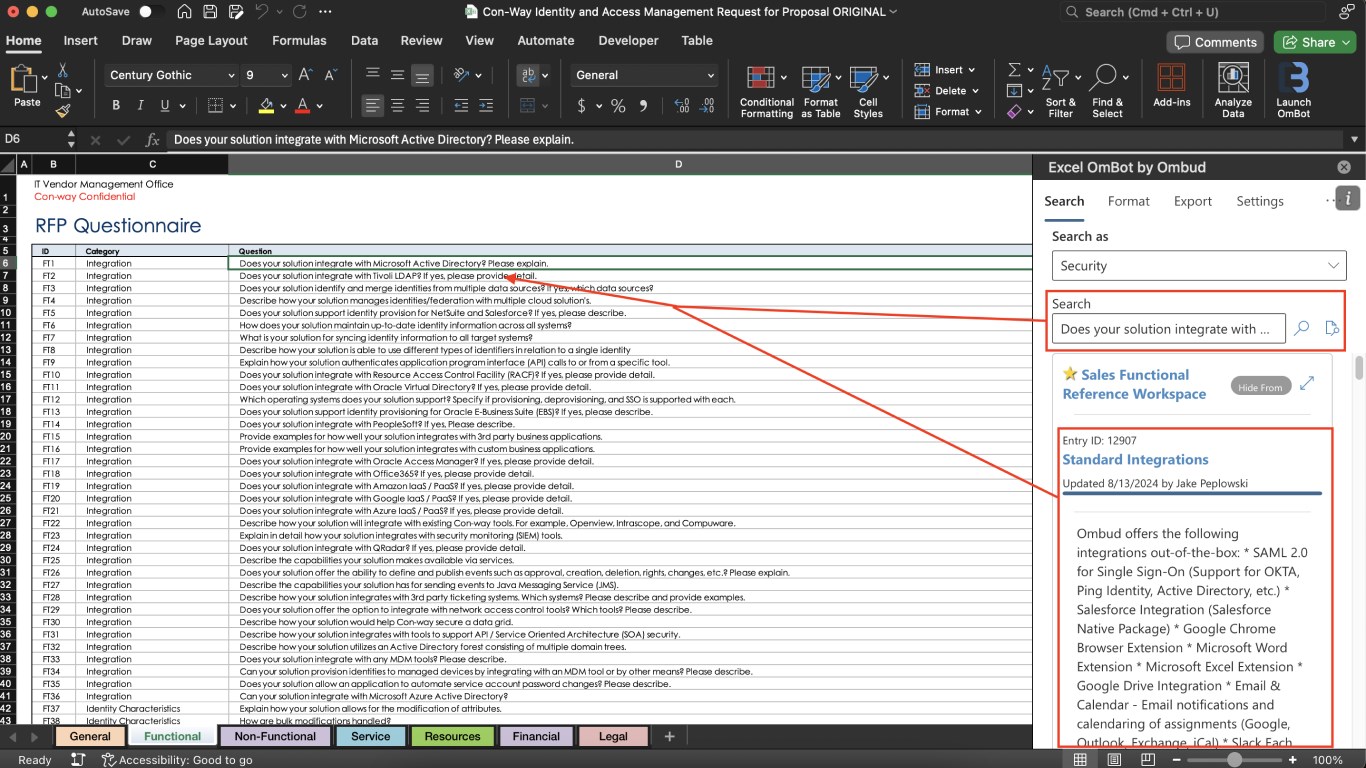
Task: Increase the cell indent
Action: point(486,106)
